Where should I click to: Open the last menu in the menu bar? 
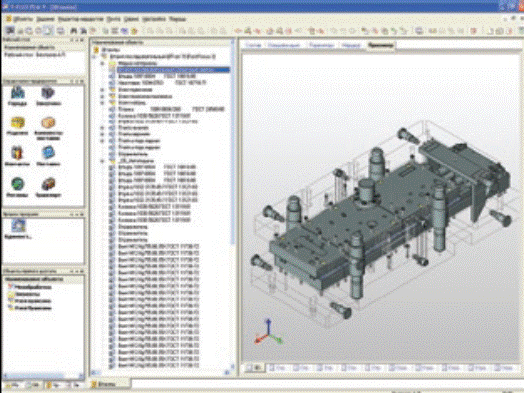point(177,19)
